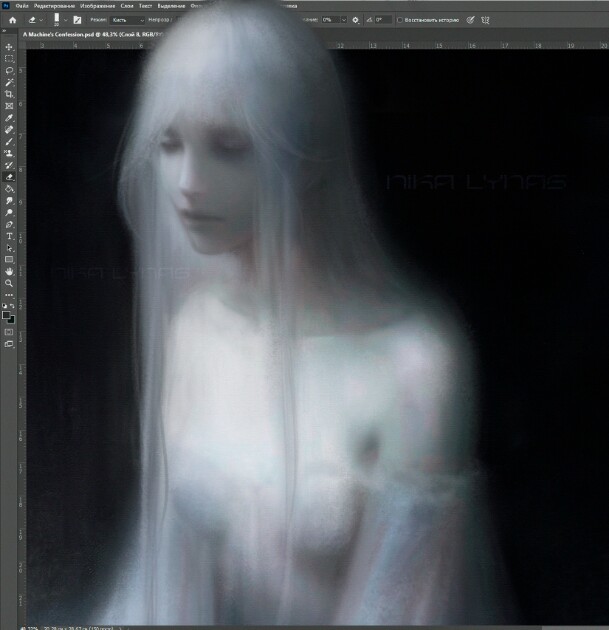Open the Выделение menu

172,6
